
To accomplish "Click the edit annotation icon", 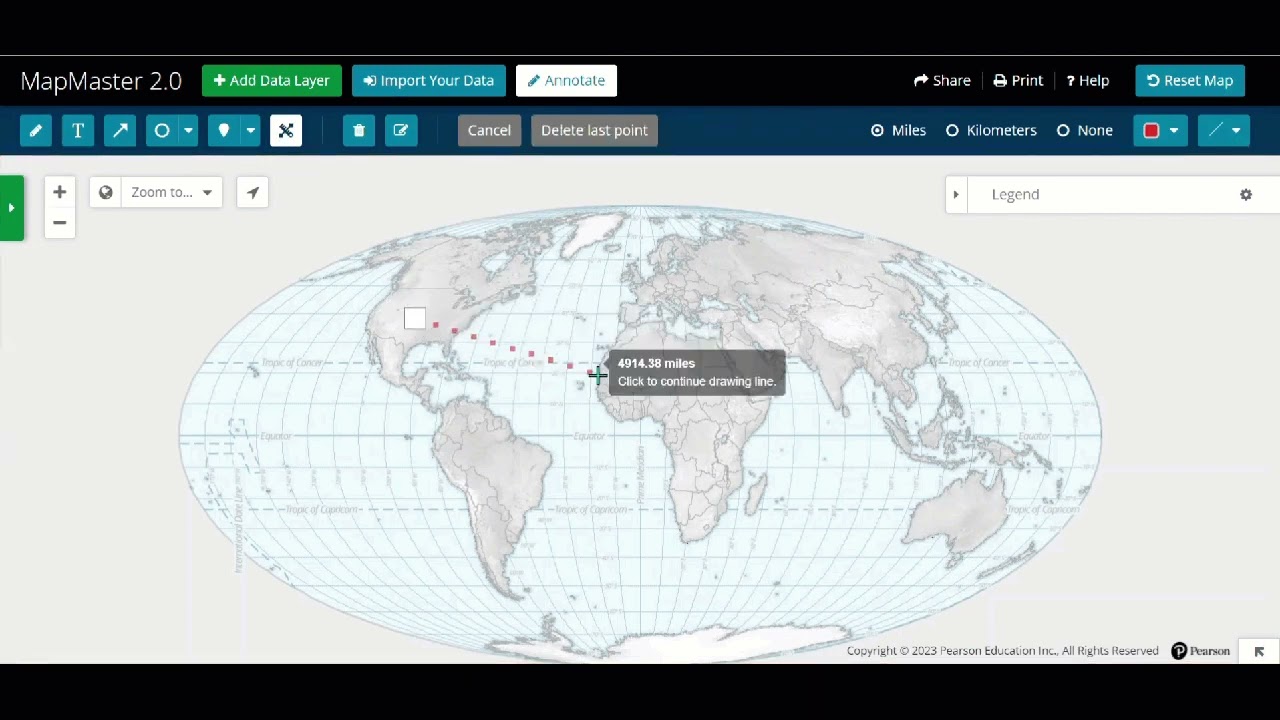I will (401, 130).
